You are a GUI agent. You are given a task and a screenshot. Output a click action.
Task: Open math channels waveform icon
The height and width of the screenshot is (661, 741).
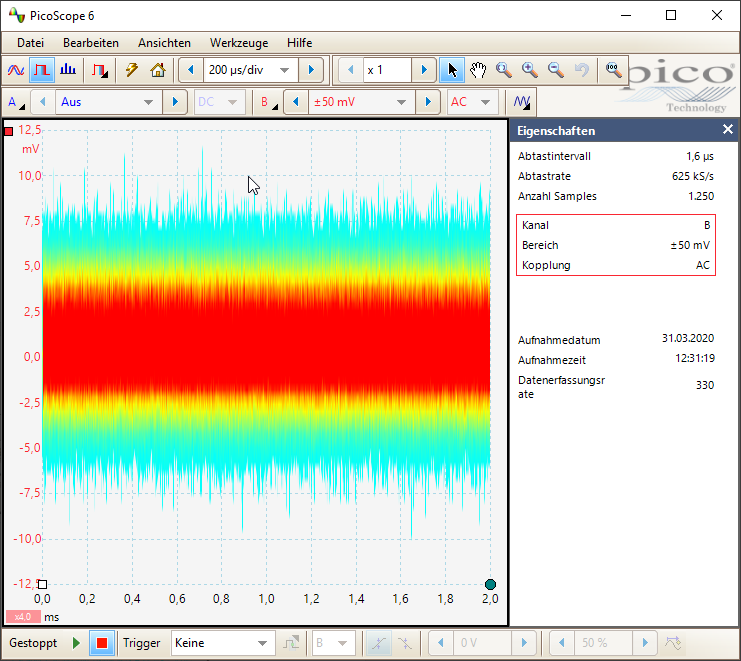coord(522,102)
